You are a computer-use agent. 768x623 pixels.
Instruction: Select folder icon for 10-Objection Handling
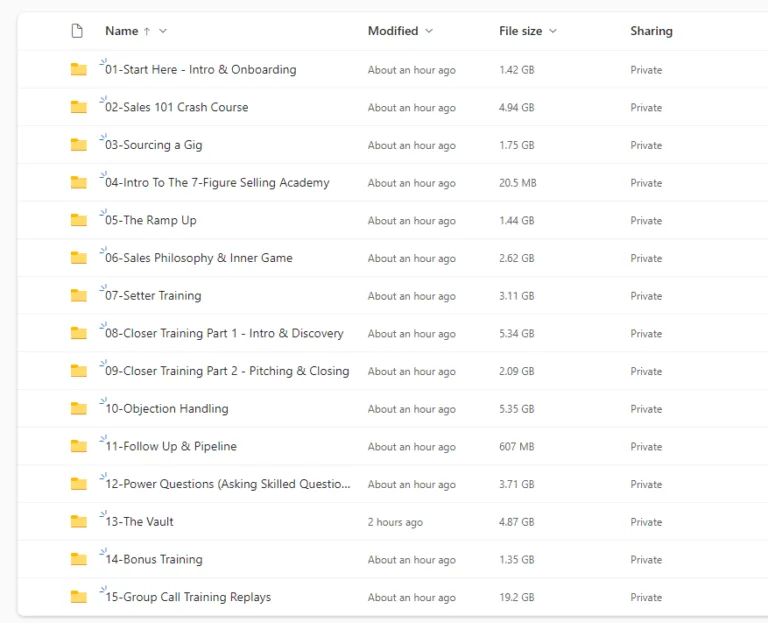click(79, 409)
